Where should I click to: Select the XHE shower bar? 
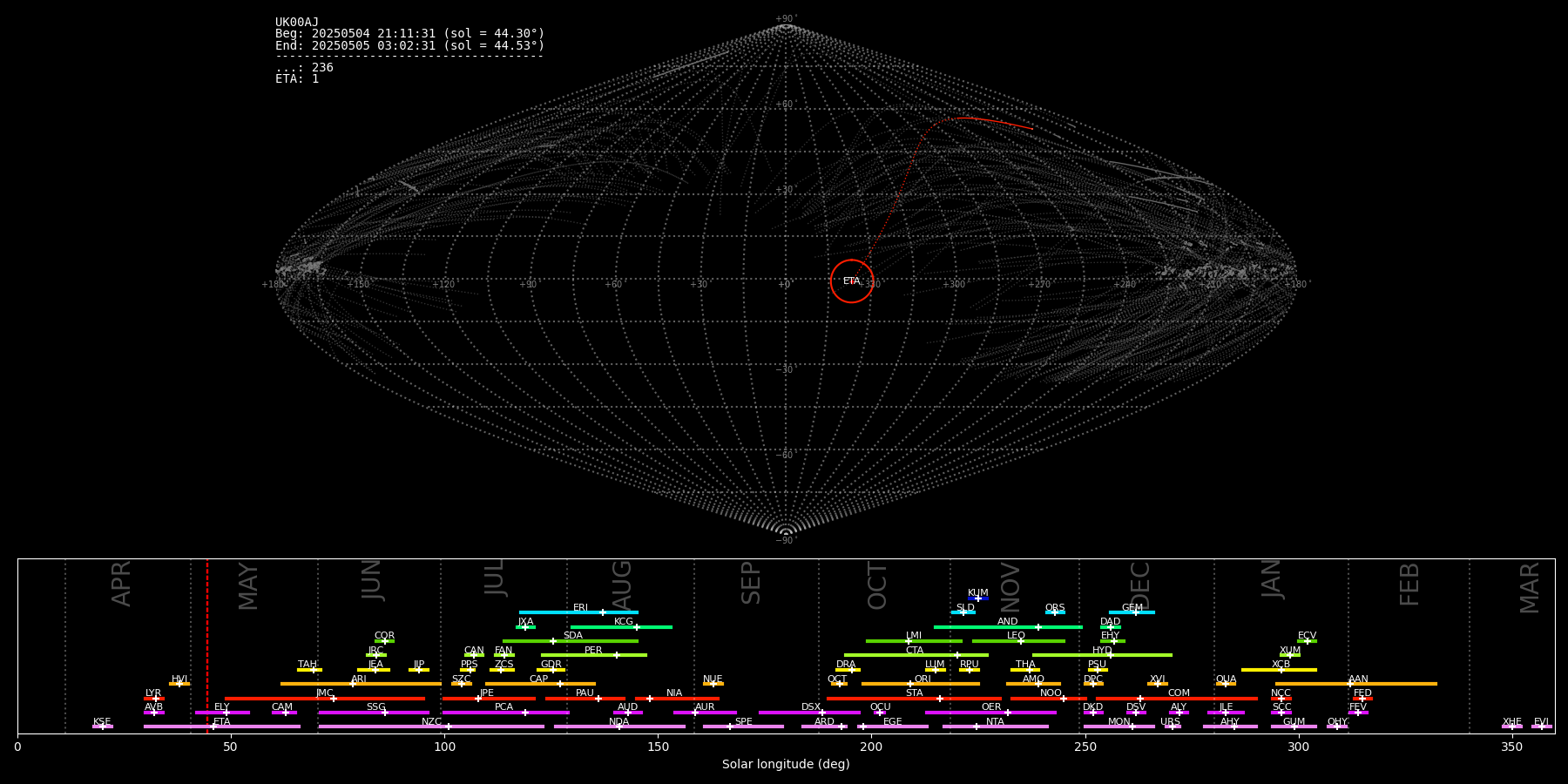[x=1512, y=727]
